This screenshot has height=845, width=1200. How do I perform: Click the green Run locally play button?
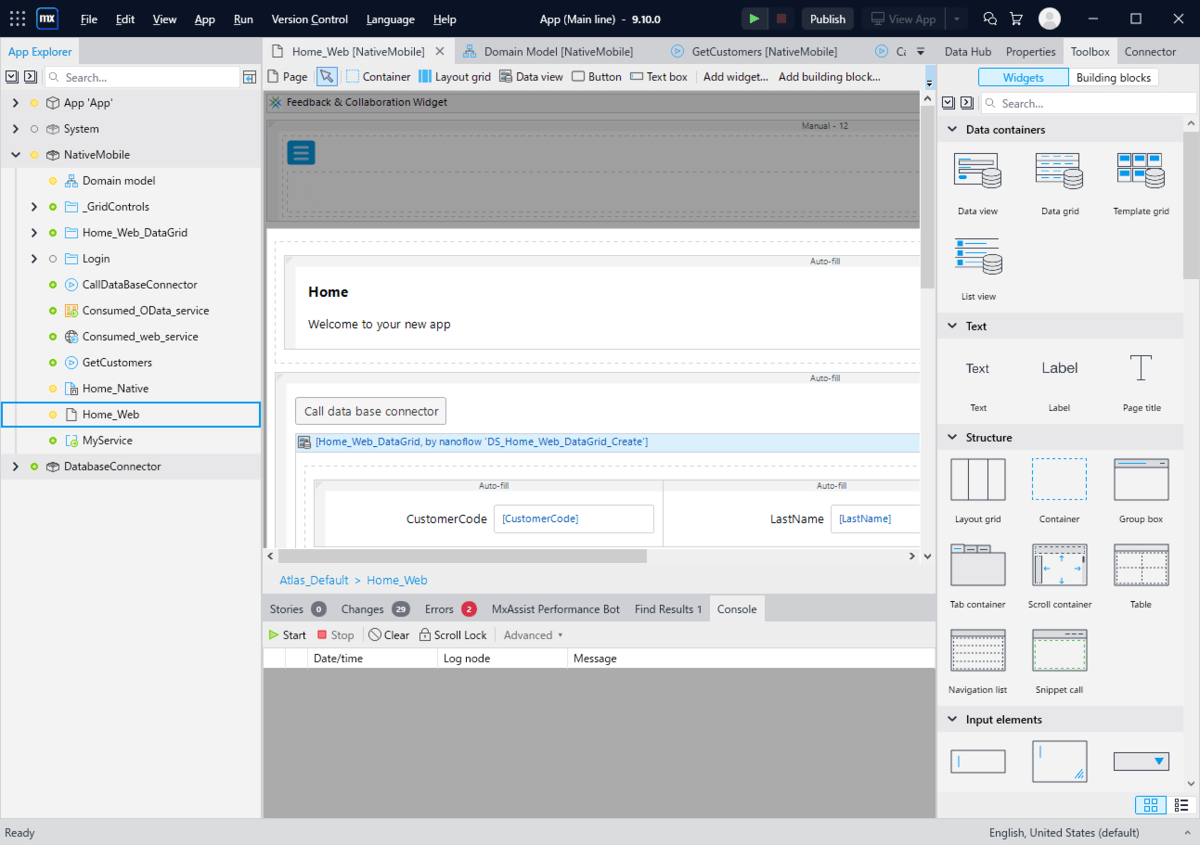753,18
